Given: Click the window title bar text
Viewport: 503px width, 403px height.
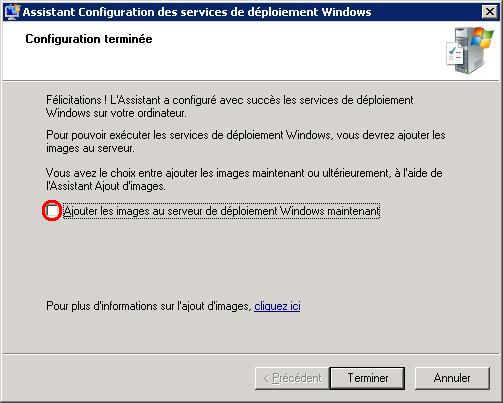Looking at the screenshot, I should coord(197,12).
